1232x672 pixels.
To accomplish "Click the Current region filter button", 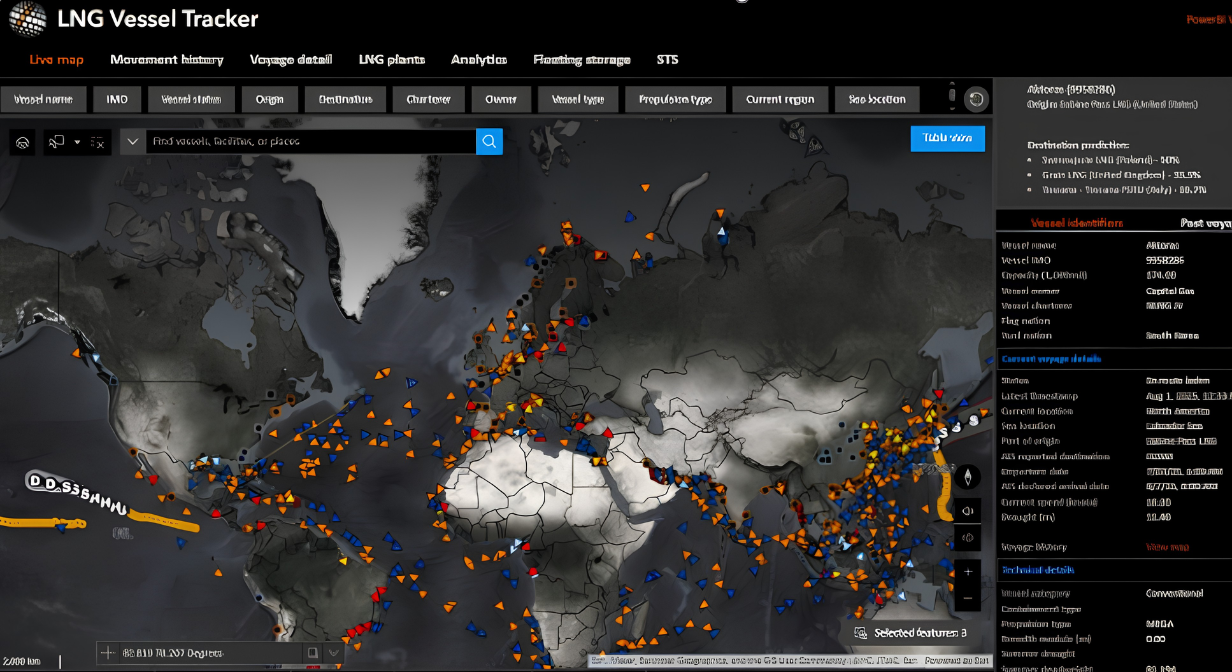I will (780, 99).
